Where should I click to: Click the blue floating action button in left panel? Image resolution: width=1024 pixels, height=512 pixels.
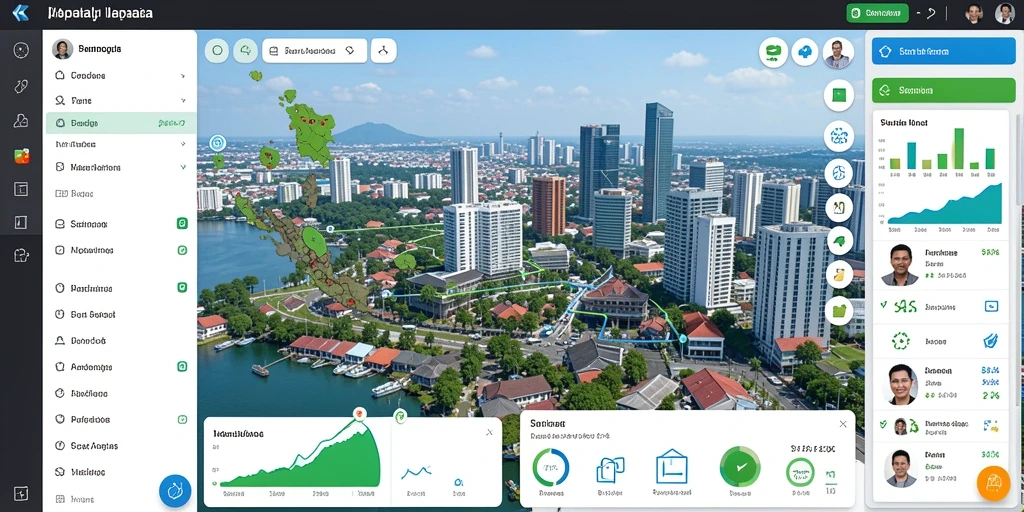(x=175, y=491)
